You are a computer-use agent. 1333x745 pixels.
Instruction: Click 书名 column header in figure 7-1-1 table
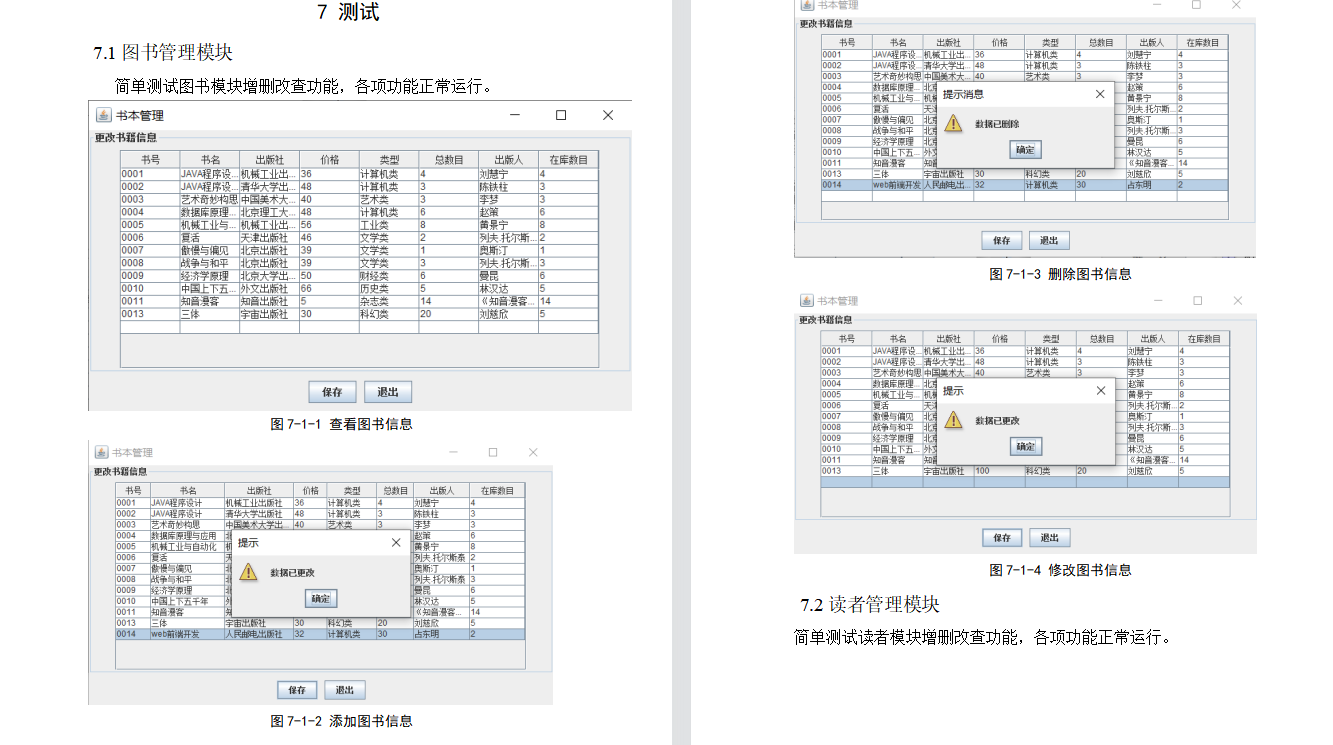click(210, 159)
